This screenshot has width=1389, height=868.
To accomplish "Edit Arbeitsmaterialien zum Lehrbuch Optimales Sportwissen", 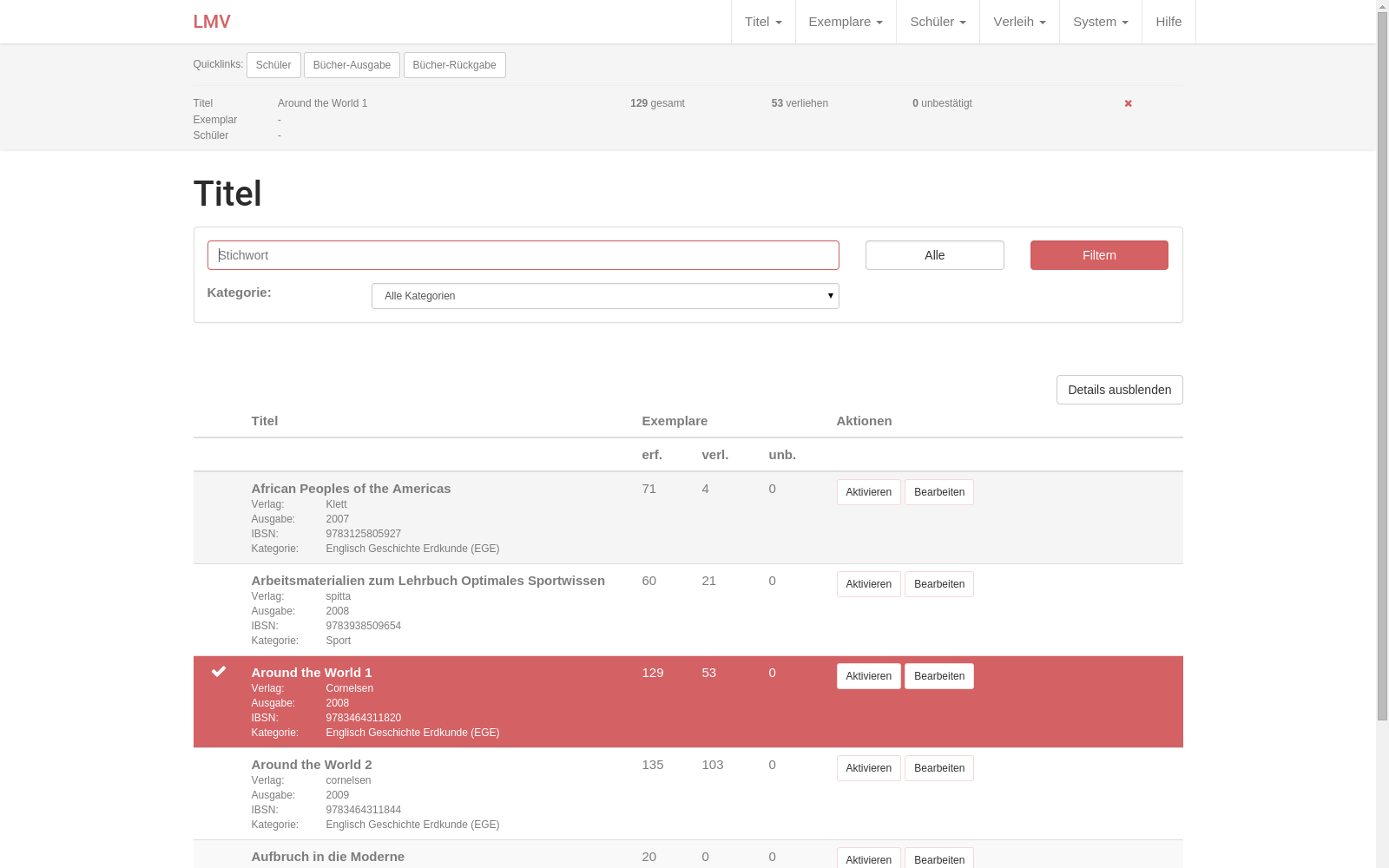I will pos(938,584).
